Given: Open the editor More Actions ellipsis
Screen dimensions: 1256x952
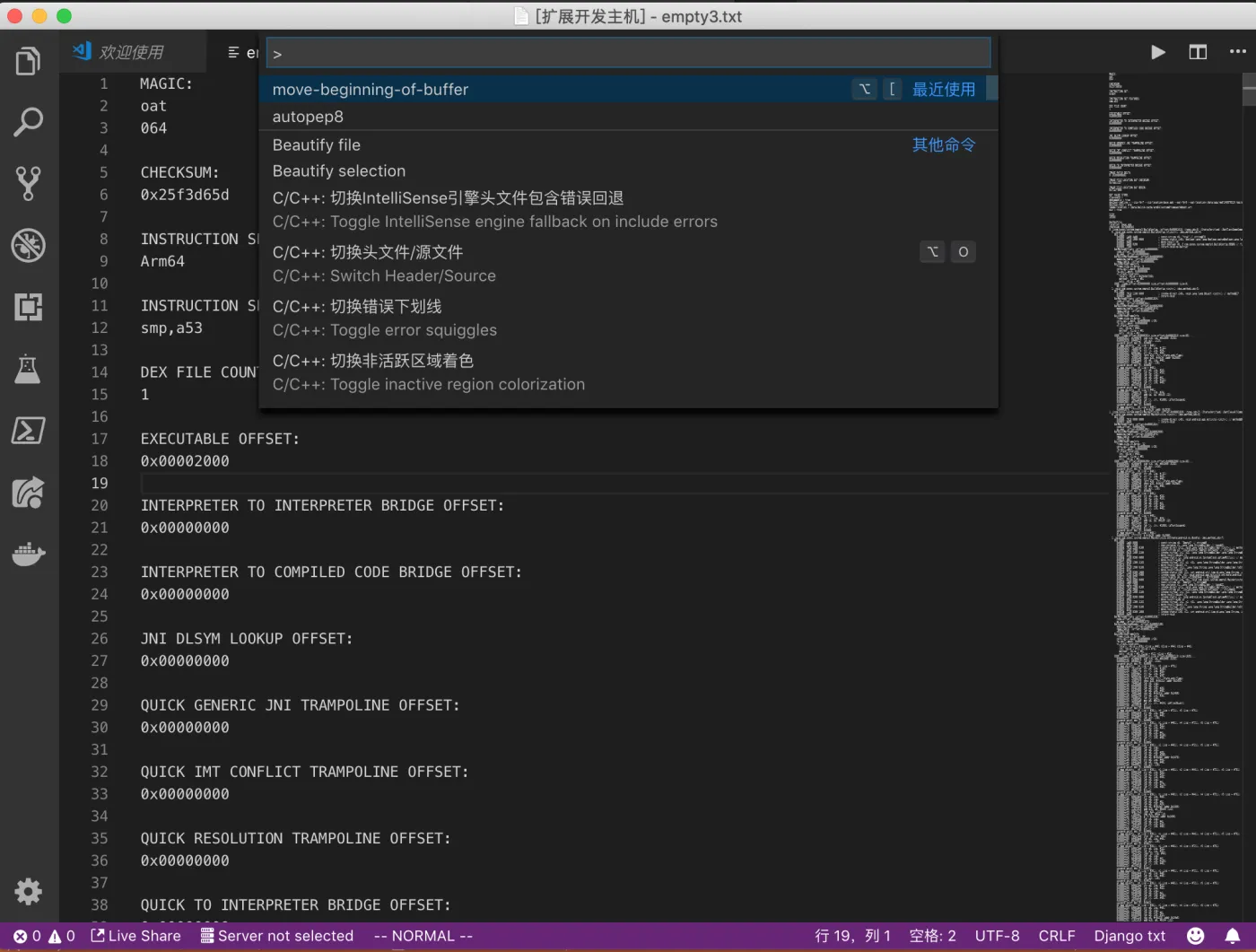Looking at the screenshot, I should point(1238,52).
